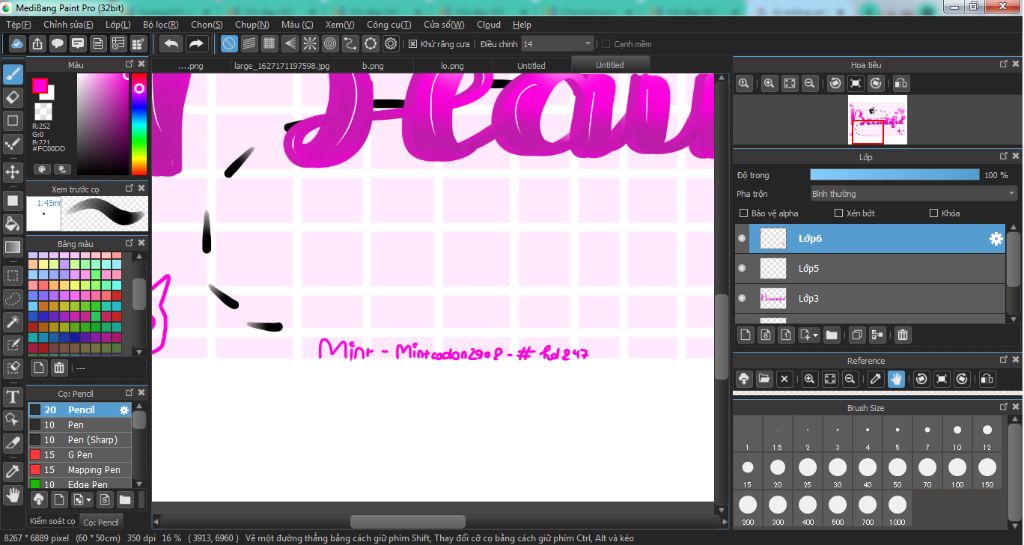This screenshot has width=1024, height=545.
Task: Choose brush size 500 preset
Action: tap(837, 509)
